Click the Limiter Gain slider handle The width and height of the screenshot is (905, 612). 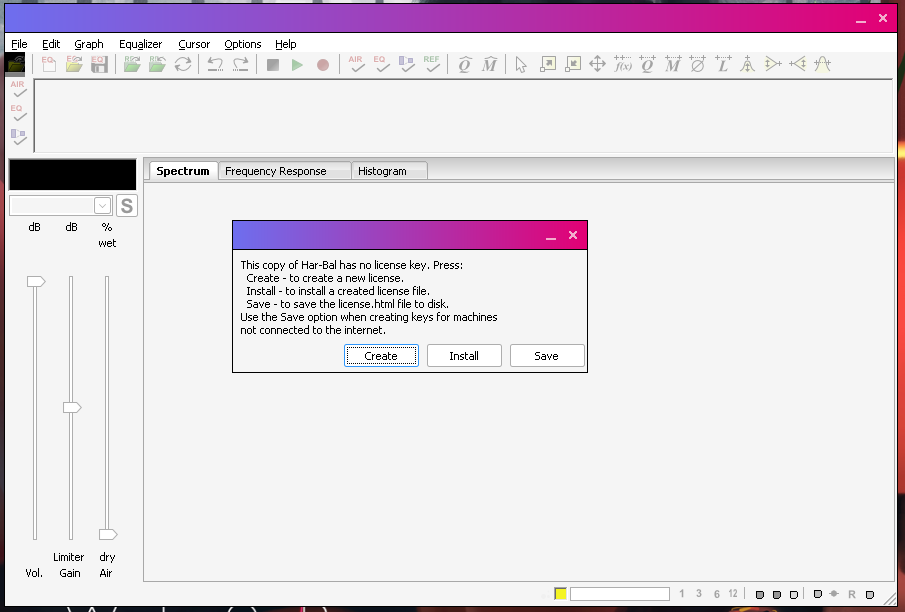(x=72, y=408)
